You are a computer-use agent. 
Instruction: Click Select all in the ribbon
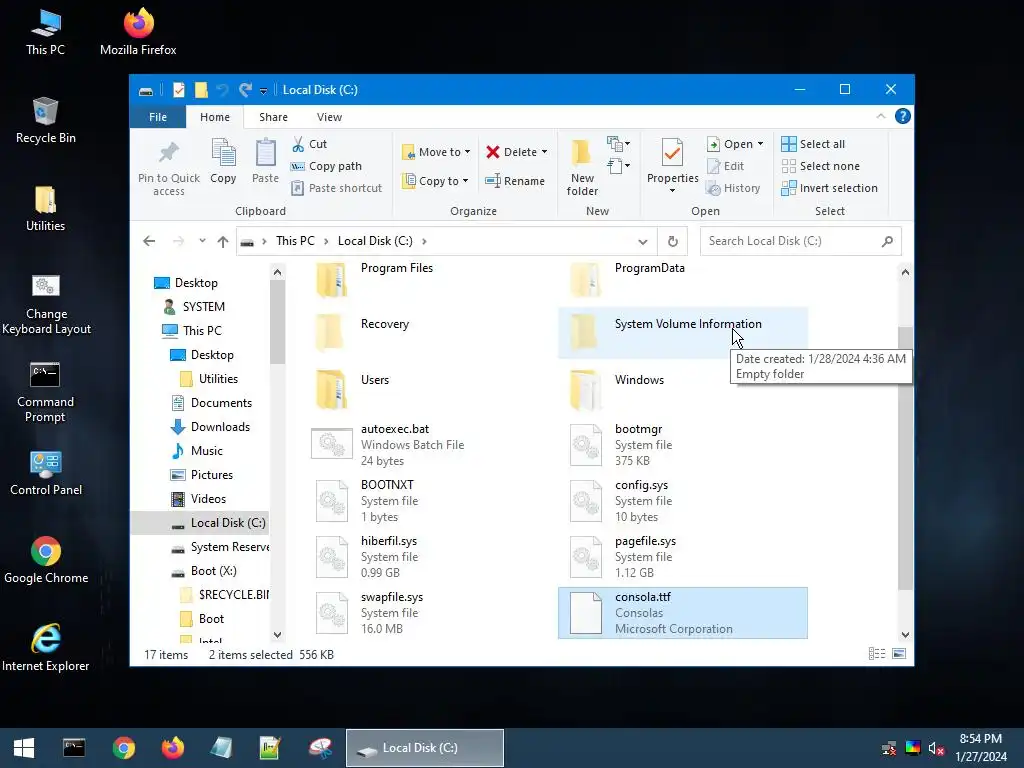(814, 144)
